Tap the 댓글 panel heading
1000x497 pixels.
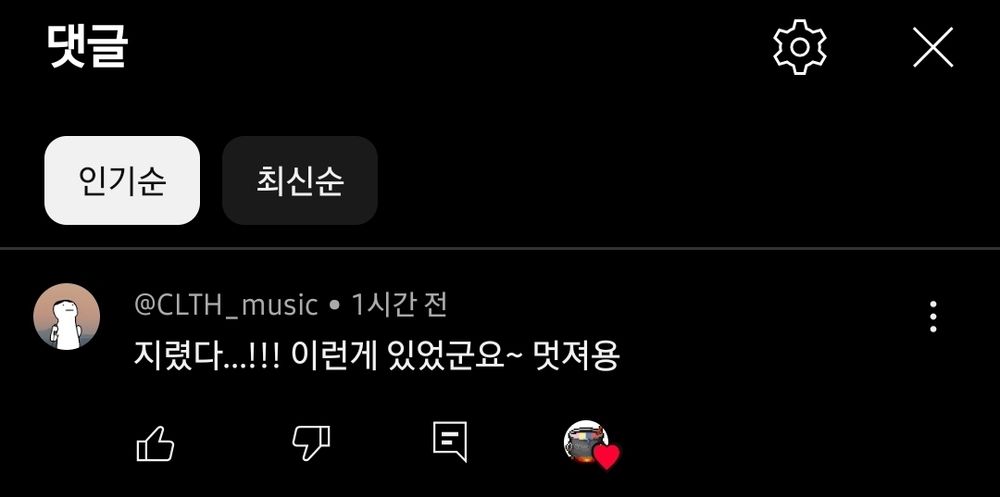[x=88, y=47]
